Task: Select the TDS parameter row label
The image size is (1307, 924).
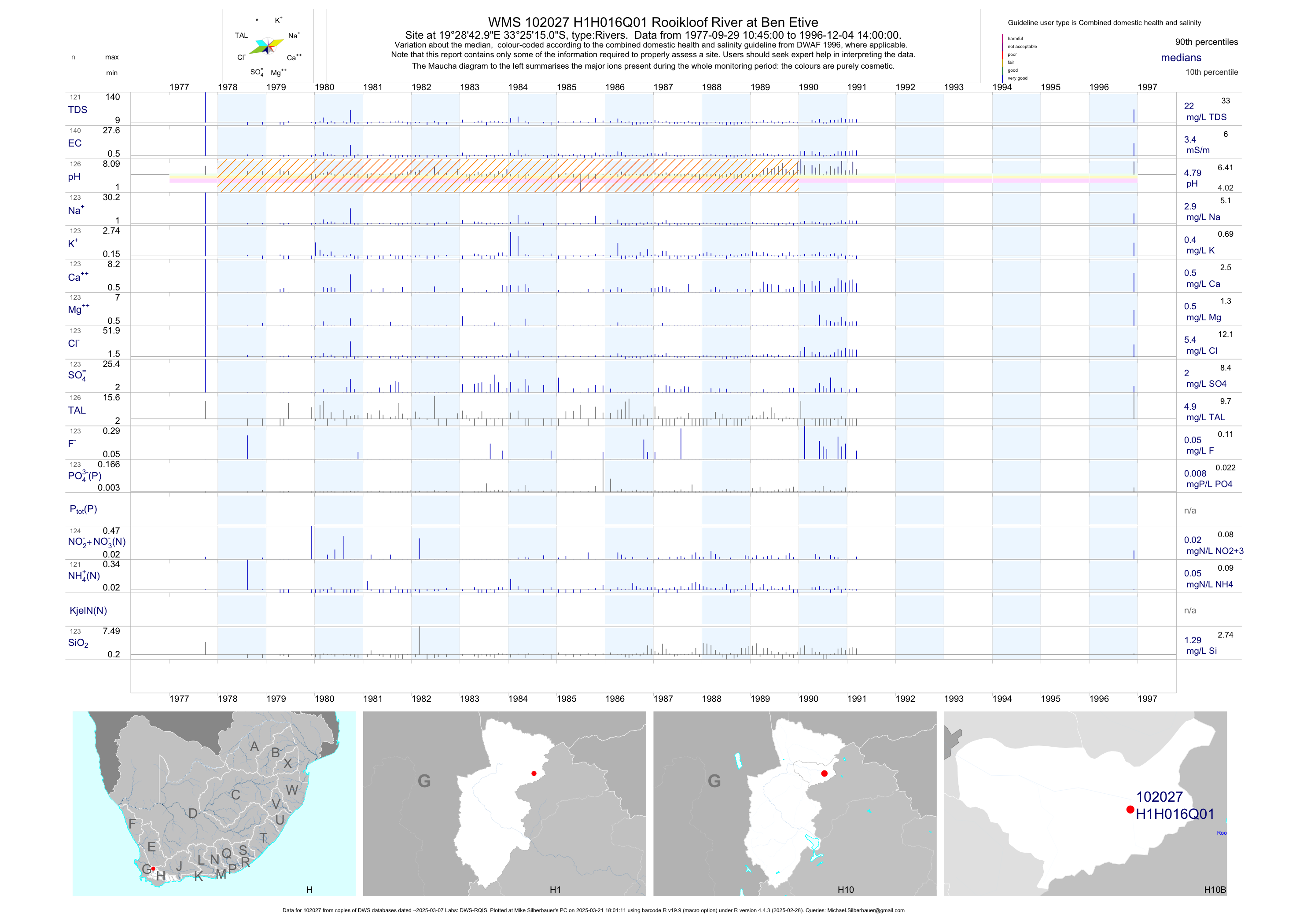Action: [x=77, y=110]
